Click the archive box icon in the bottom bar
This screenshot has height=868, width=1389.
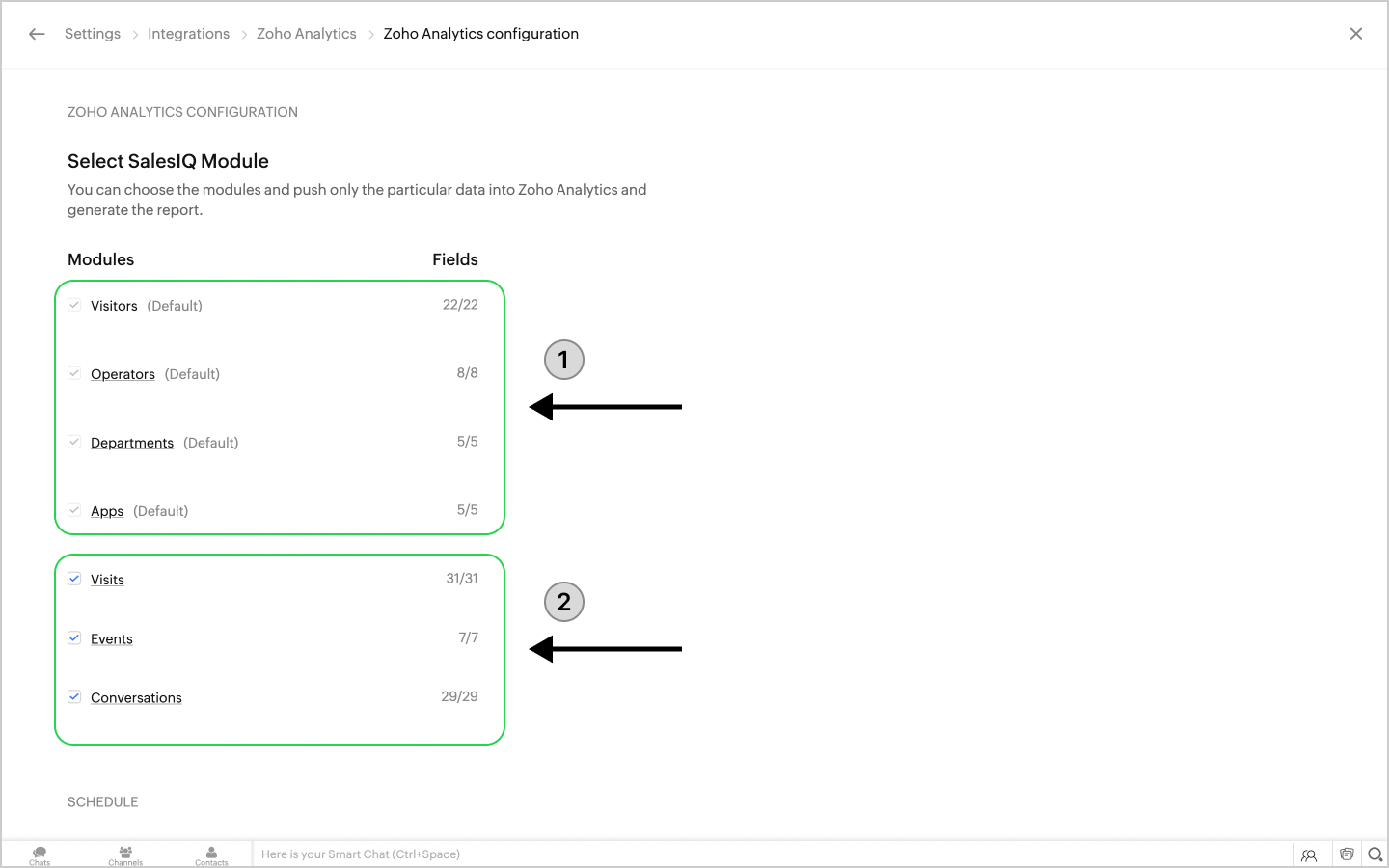pyautogui.click(x=1347, y=854)
